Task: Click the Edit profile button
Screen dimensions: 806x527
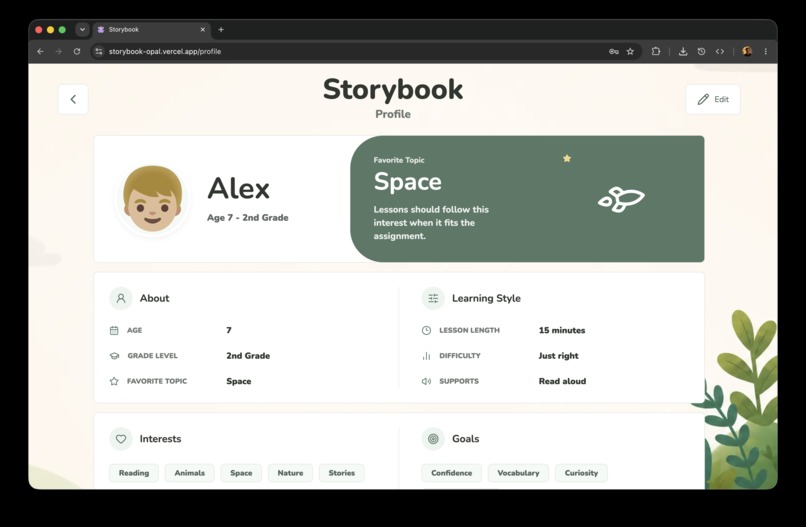Action: 713,99
